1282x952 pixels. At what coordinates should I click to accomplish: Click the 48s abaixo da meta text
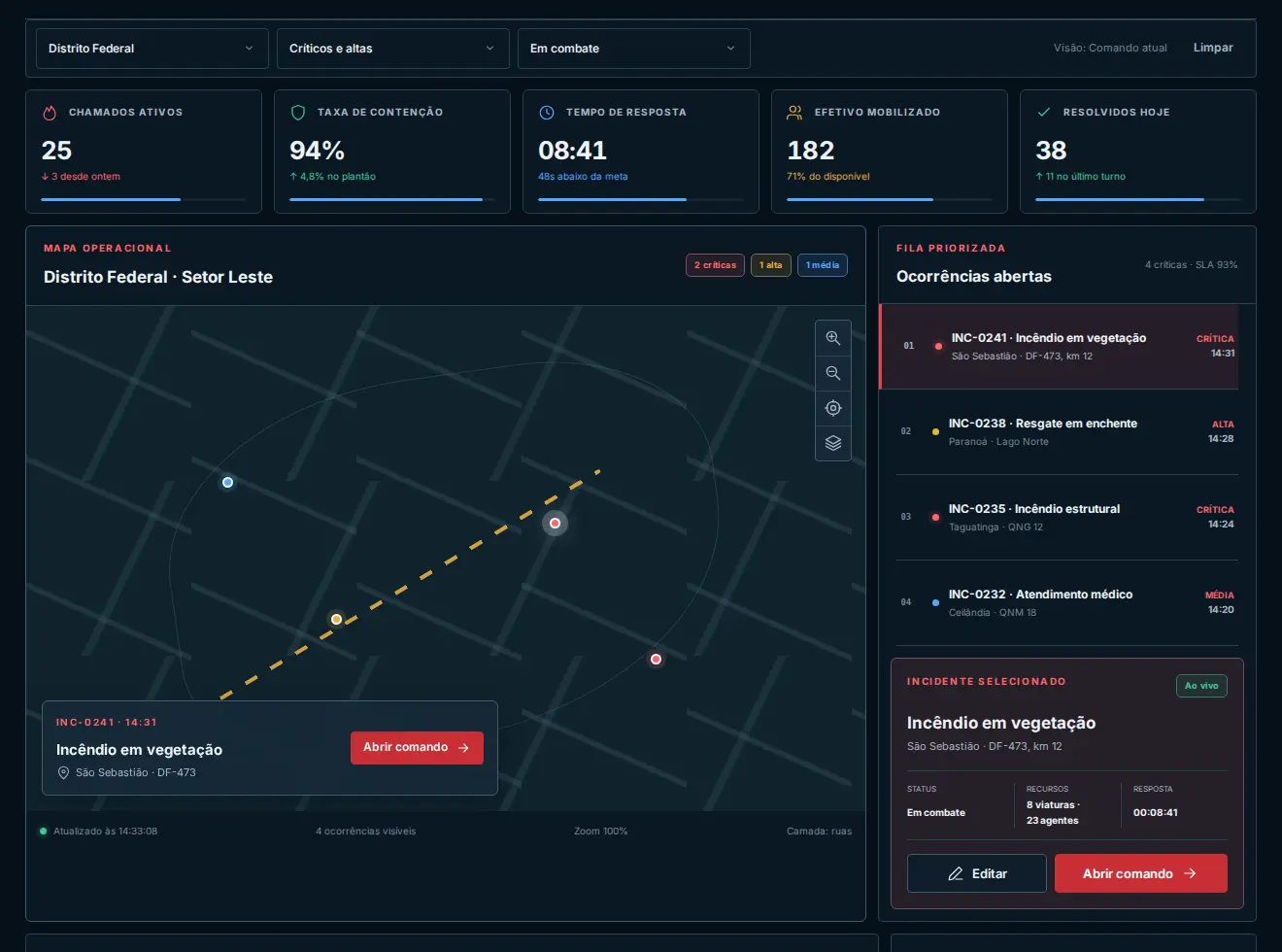[583, 177]
